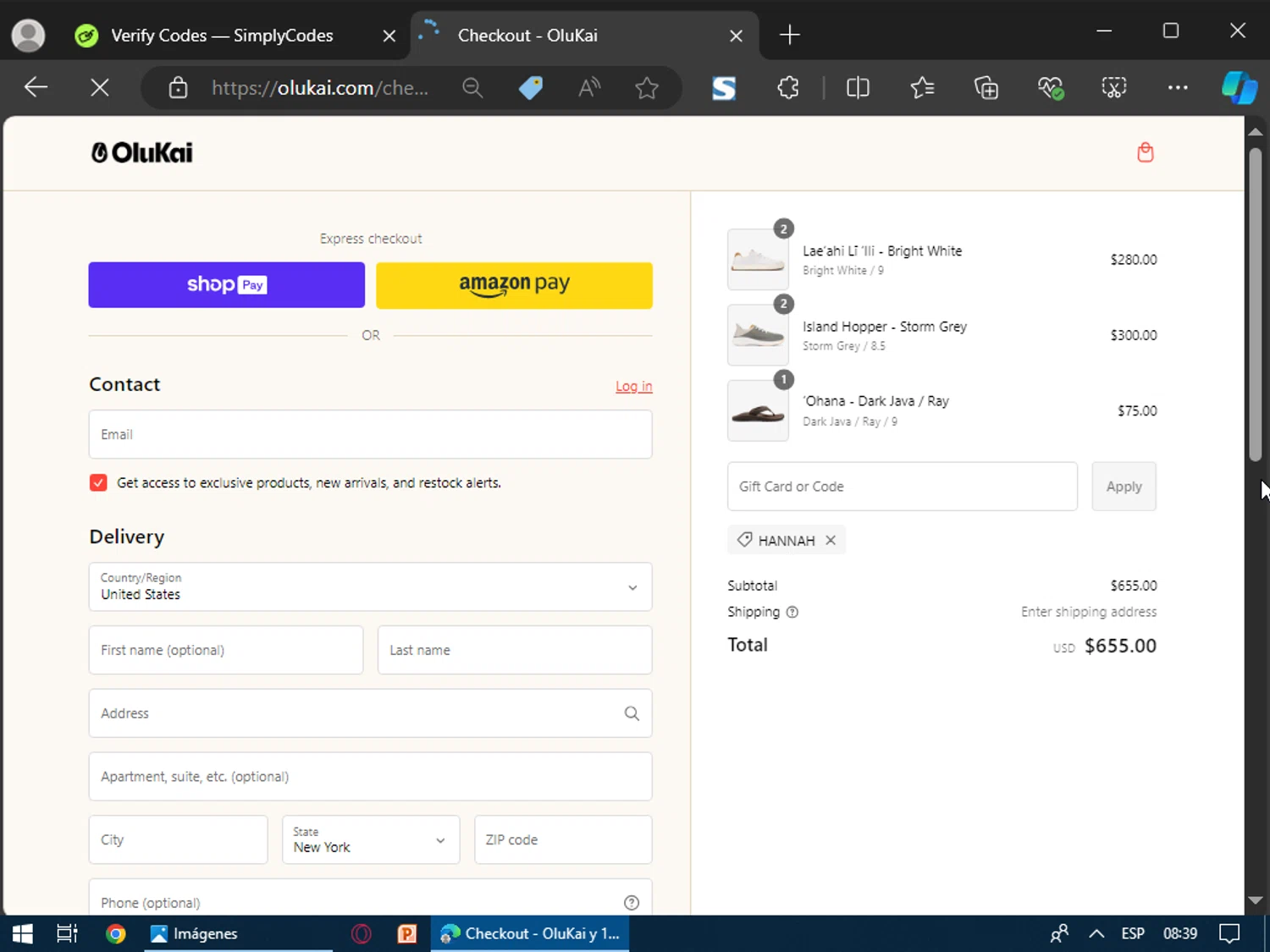Show phone number help question icon
The height and width of the screenshot is (952, 1270).
(632, 902)
